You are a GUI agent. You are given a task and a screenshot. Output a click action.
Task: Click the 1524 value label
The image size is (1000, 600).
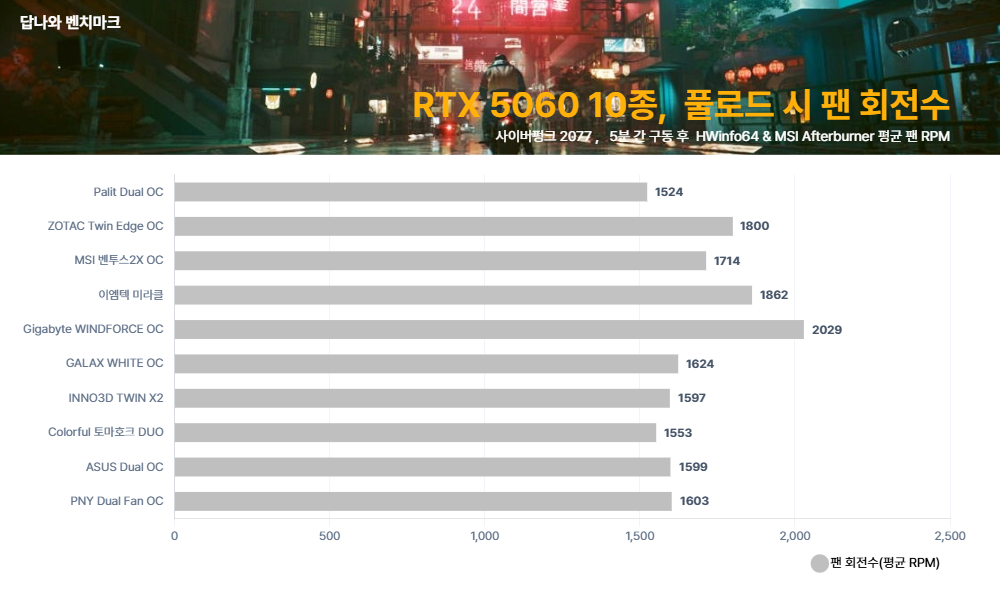click(x=669, y=192)
